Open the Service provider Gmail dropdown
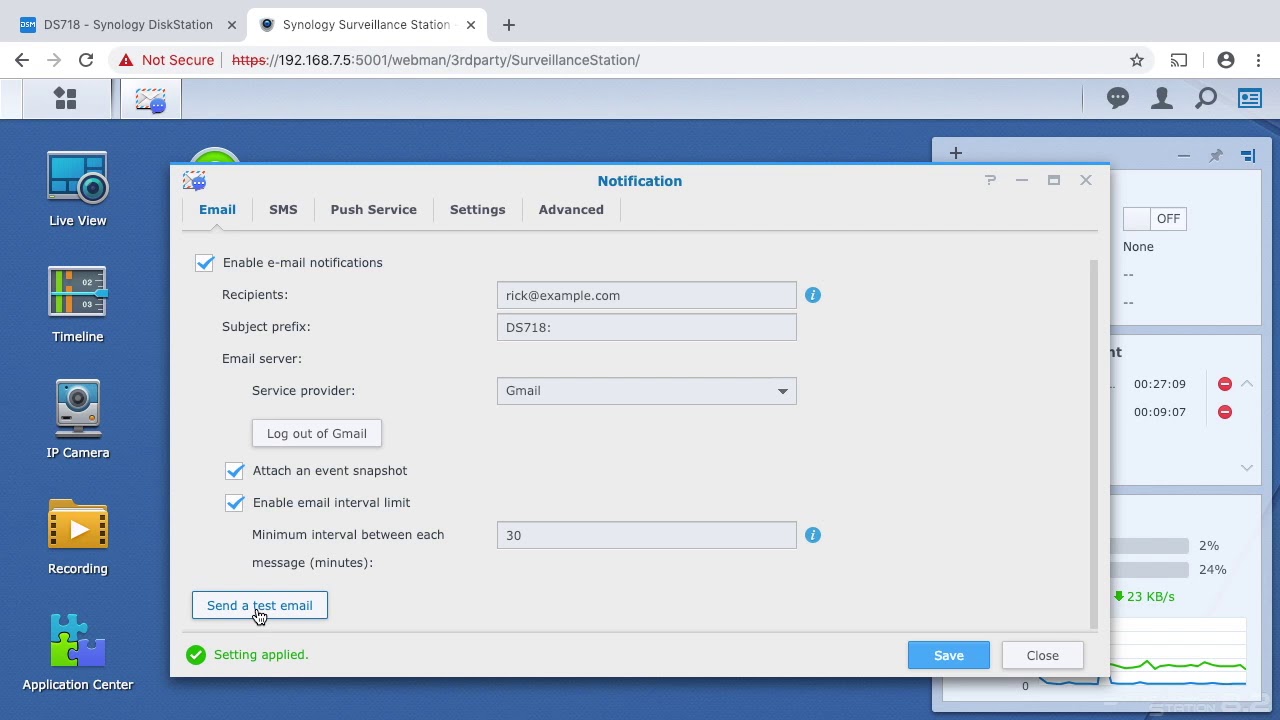1280x720 pixels. (646, 391)
